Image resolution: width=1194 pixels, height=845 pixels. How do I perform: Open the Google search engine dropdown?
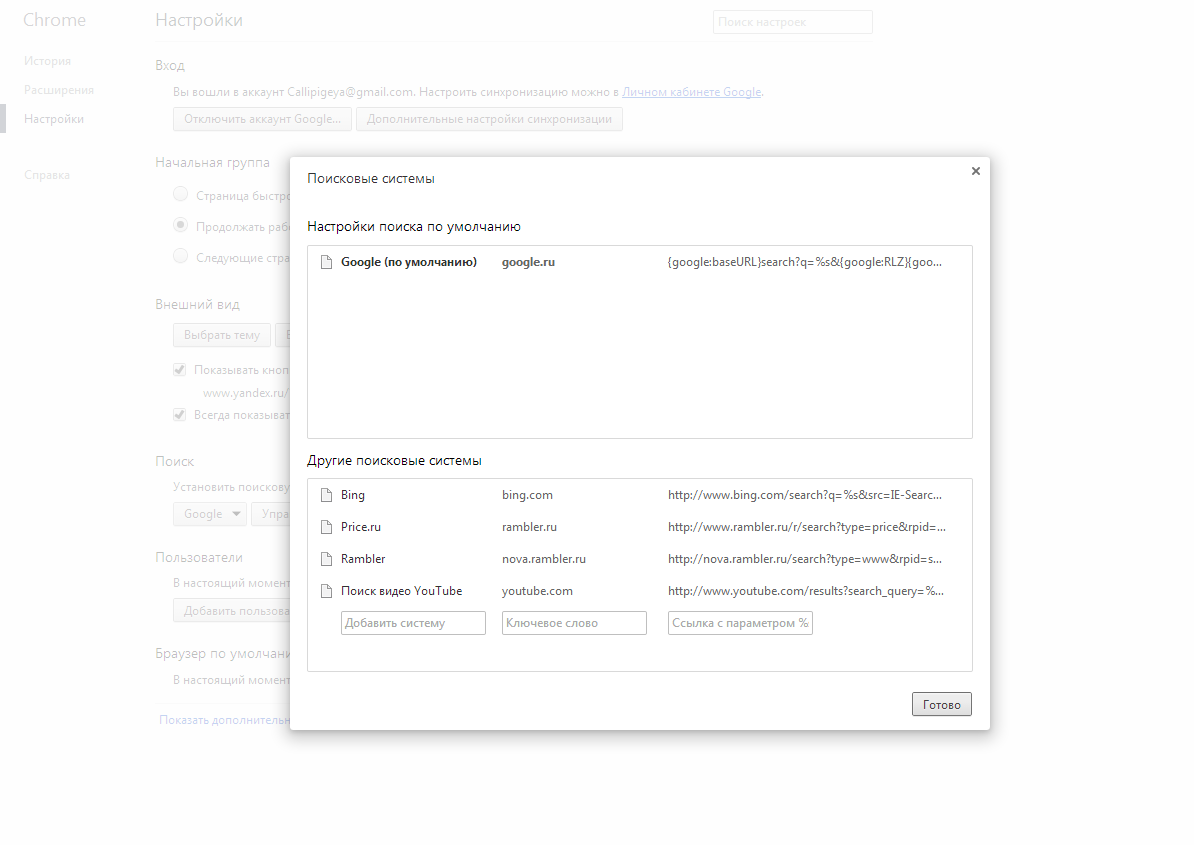210,514
